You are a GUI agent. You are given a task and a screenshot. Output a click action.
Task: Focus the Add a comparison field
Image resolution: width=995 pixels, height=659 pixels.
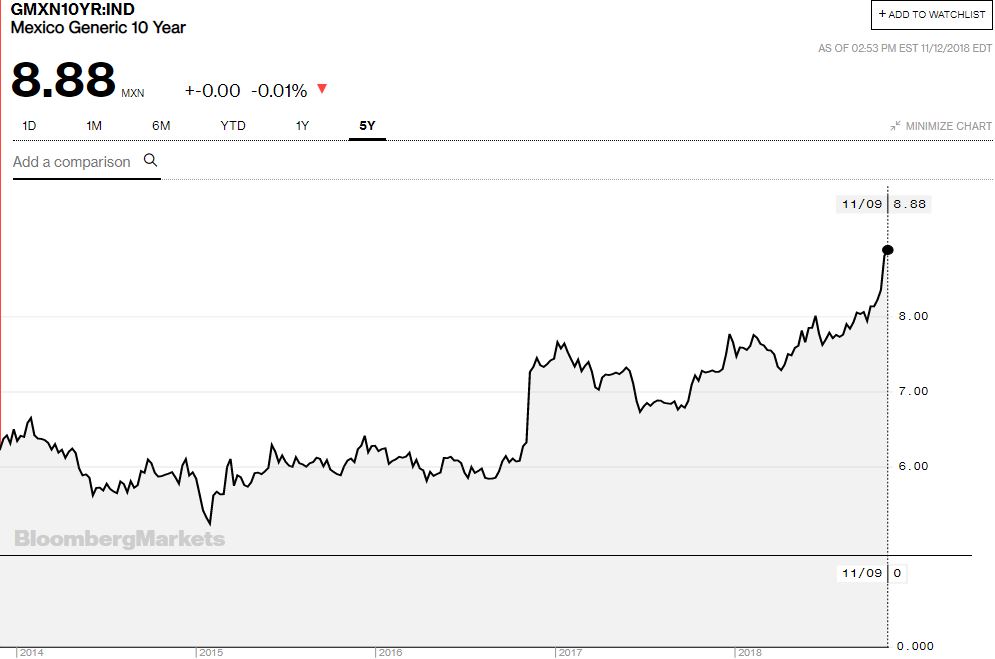86,162
